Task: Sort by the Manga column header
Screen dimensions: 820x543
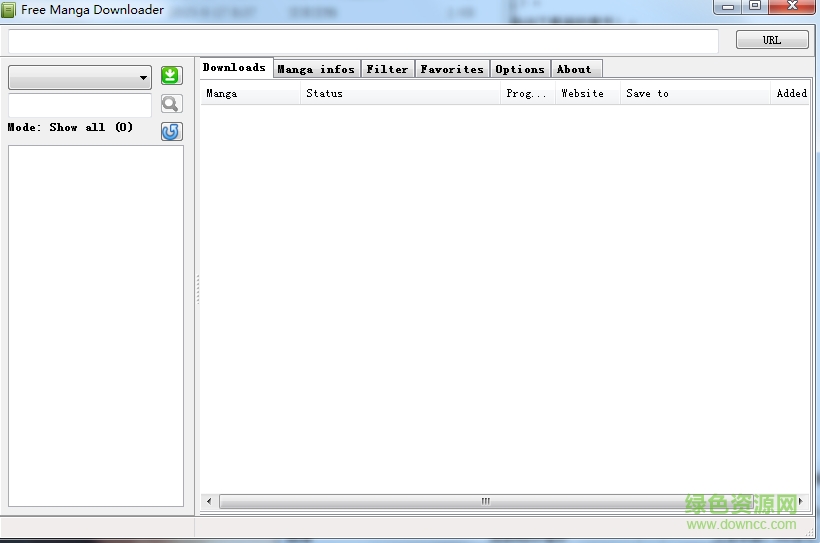Action: pyautogui.click(x=250, y=94)
